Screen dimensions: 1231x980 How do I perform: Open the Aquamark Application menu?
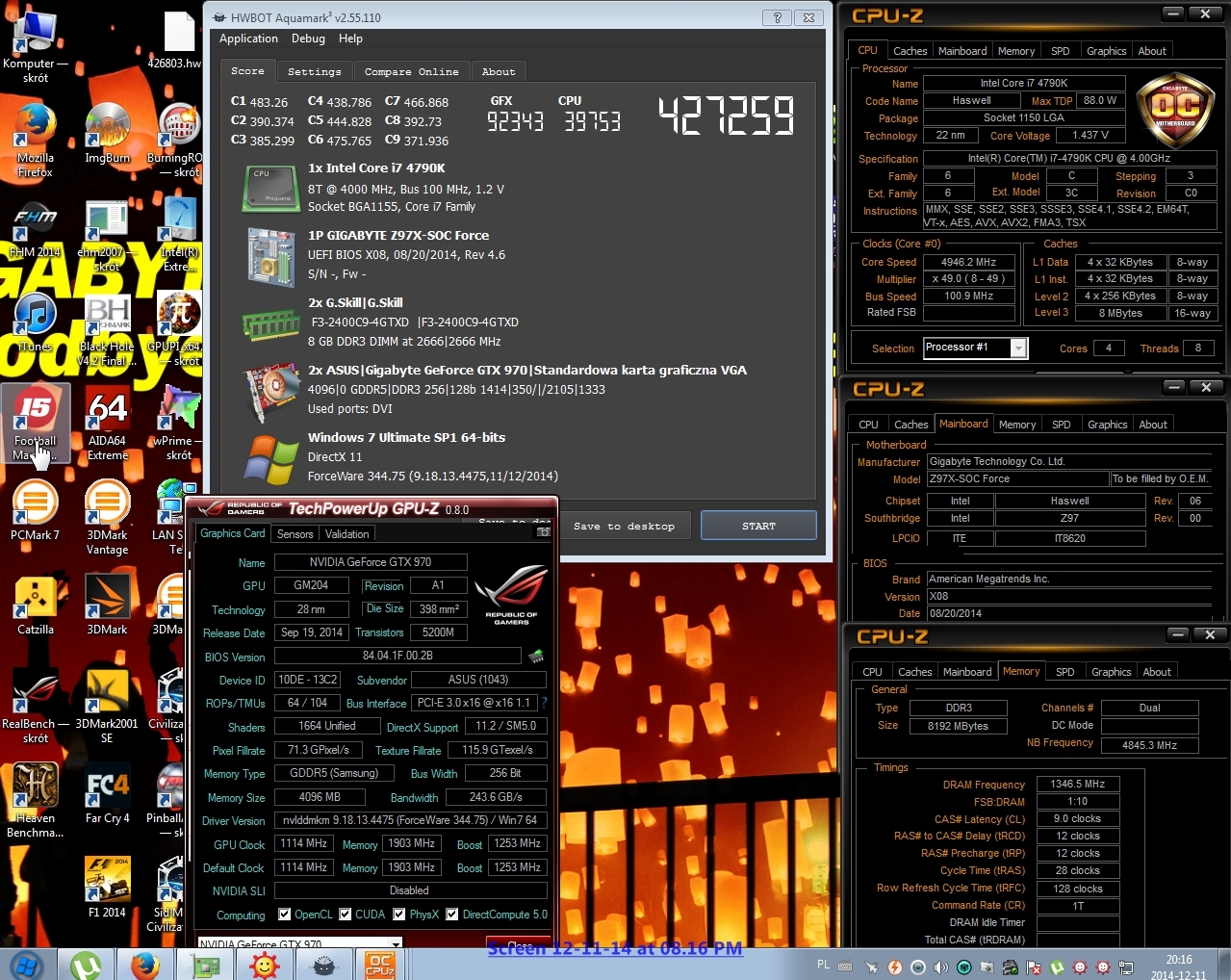tap(248, 39)
